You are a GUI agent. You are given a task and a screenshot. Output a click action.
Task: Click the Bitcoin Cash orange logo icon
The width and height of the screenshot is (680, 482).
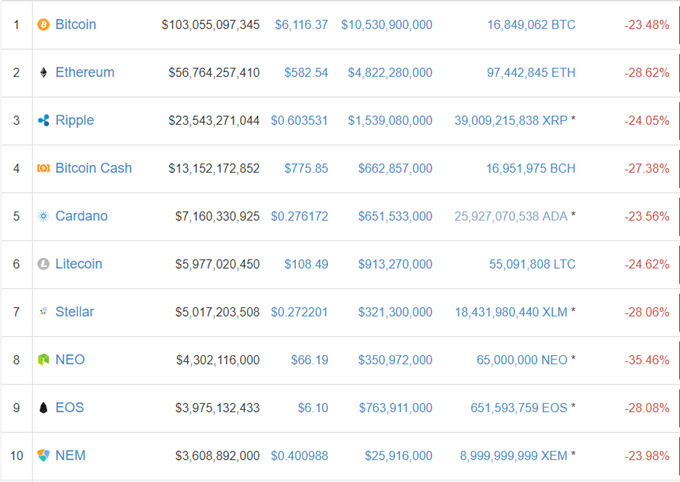[43, 168]
